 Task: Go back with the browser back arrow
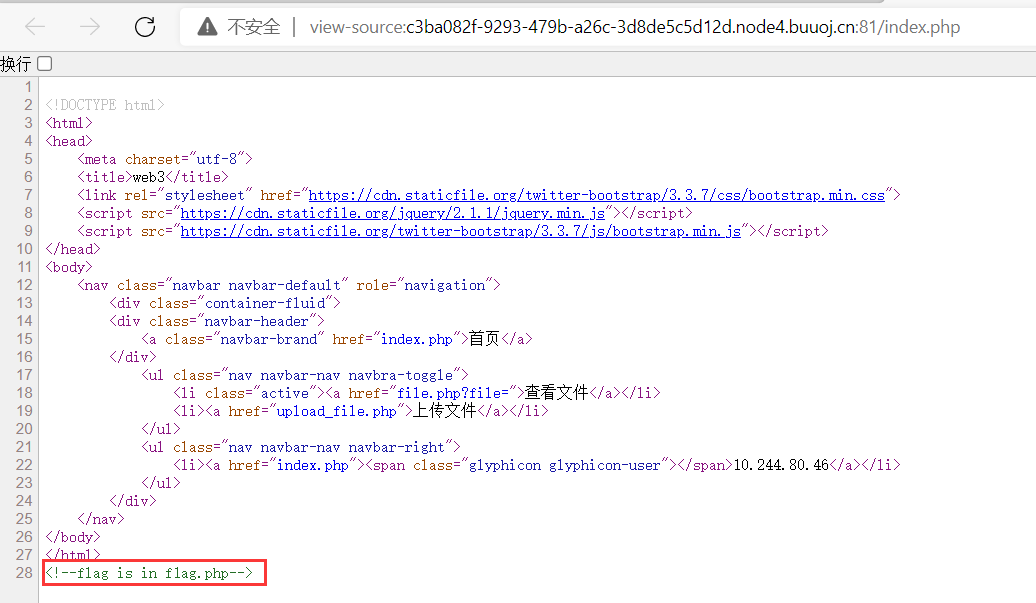coord(35,26)
